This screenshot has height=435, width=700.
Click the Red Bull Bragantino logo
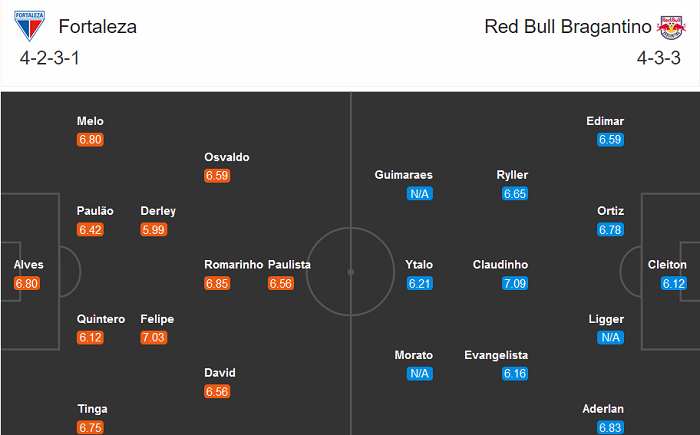click(x=670, y=26)
